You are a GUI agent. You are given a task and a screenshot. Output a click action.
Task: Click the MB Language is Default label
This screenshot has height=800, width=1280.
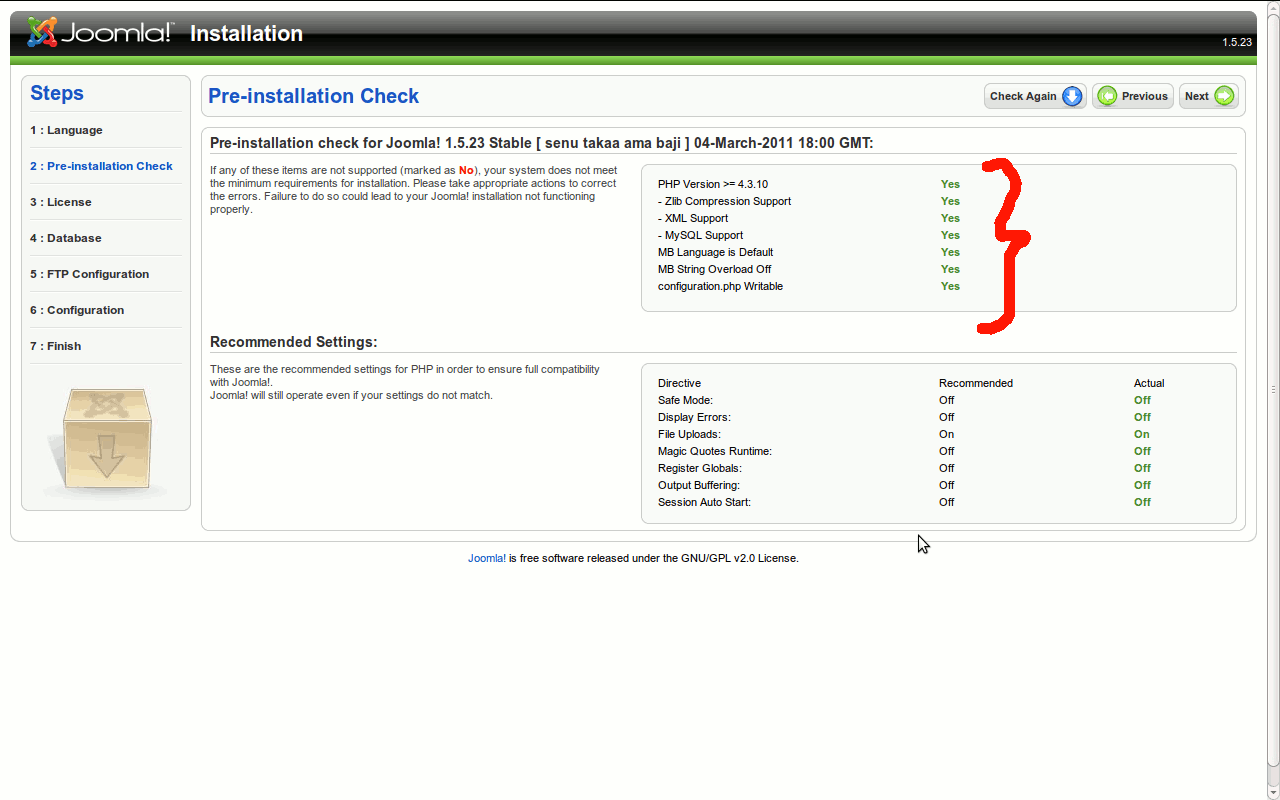pyautogui.click(x=715, y=252)
